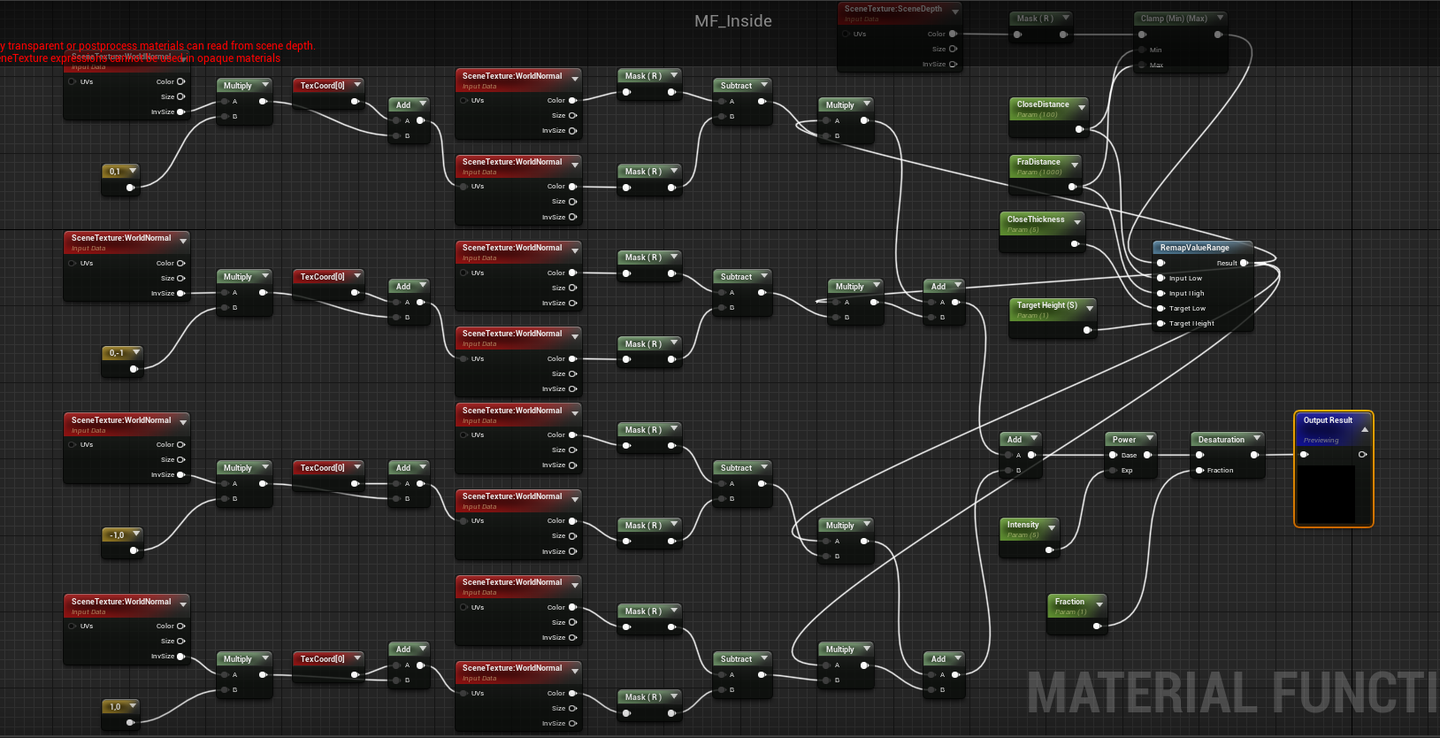
Task: Click the Target Height input pin on RemapValueRange
Action: click(x=1160, y=324)
